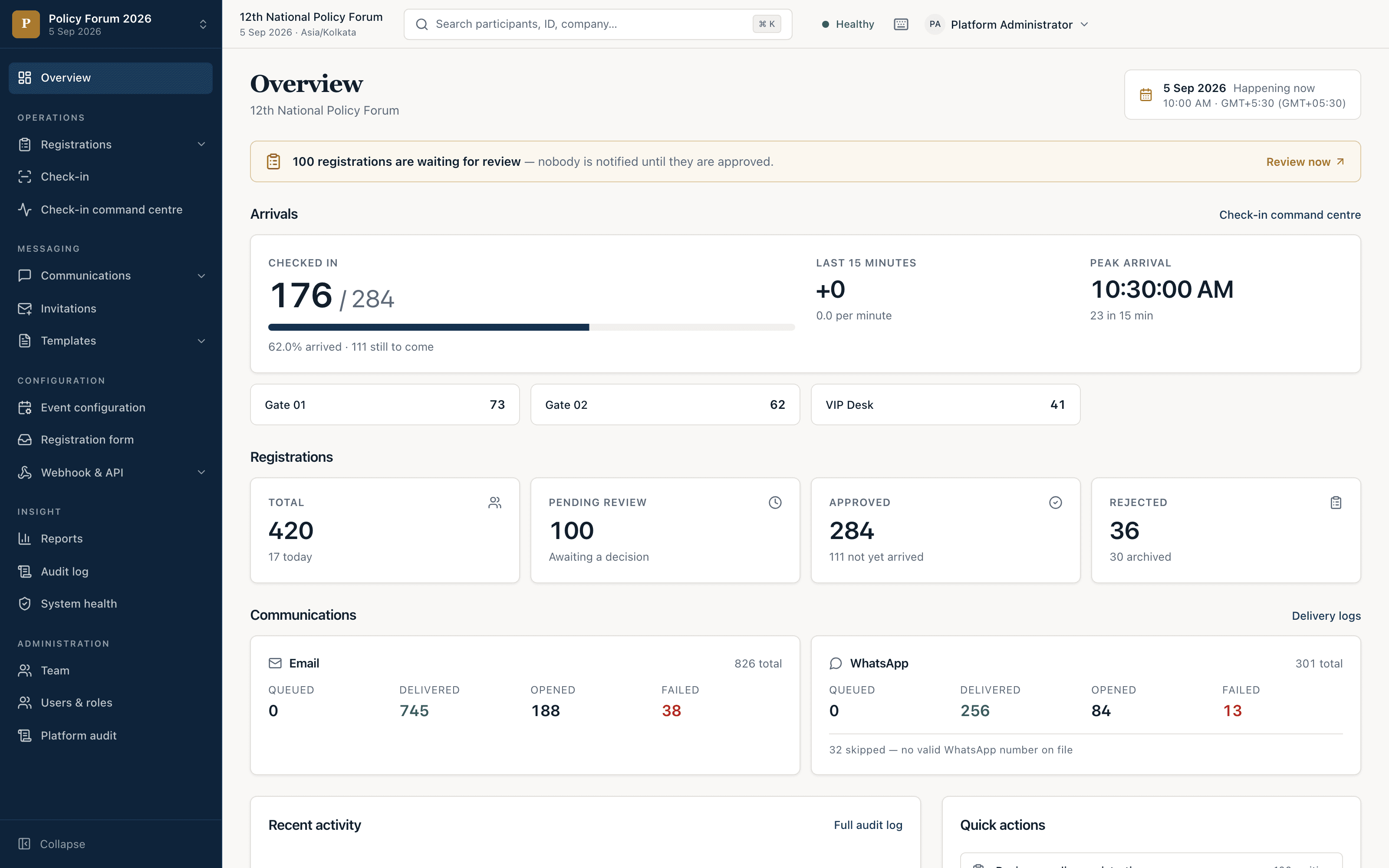Open the Check-in command centre link beside Arrivals
This screenshot has height=868, width=1389.
click(x=1290, y=215)
